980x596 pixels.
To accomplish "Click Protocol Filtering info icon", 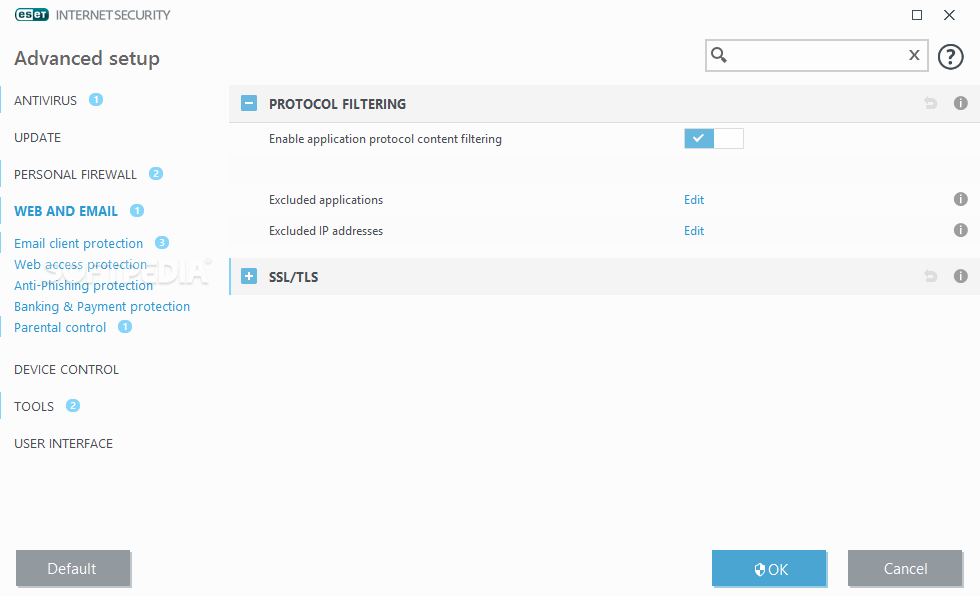I will (961, 103).
